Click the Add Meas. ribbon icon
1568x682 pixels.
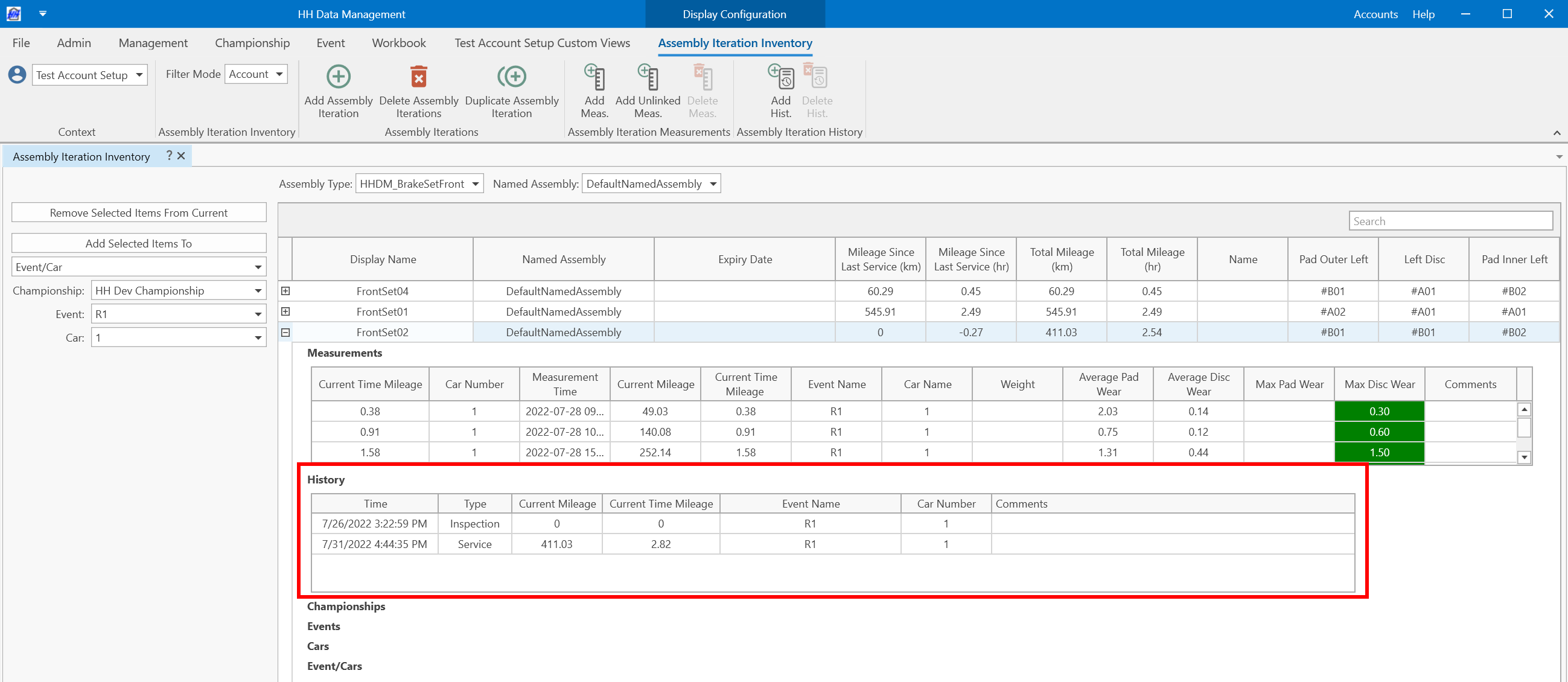594,77
